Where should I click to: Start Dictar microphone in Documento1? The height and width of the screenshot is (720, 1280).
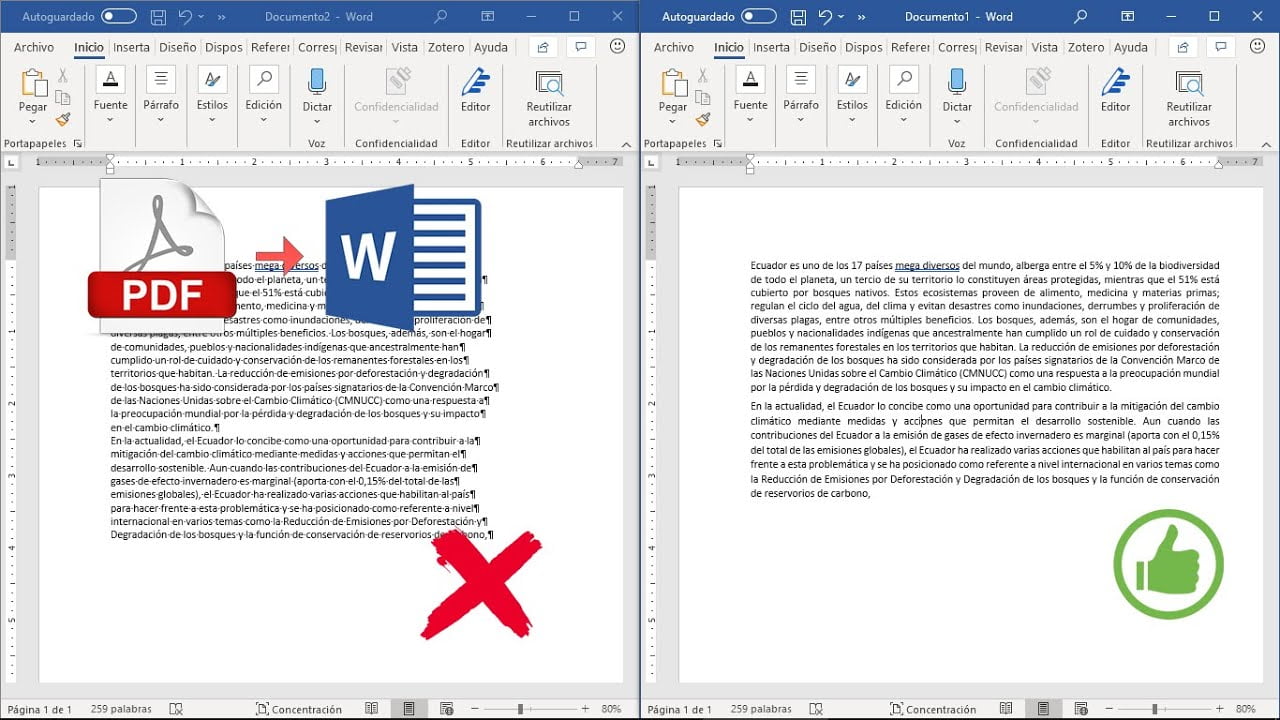(957, 83)
